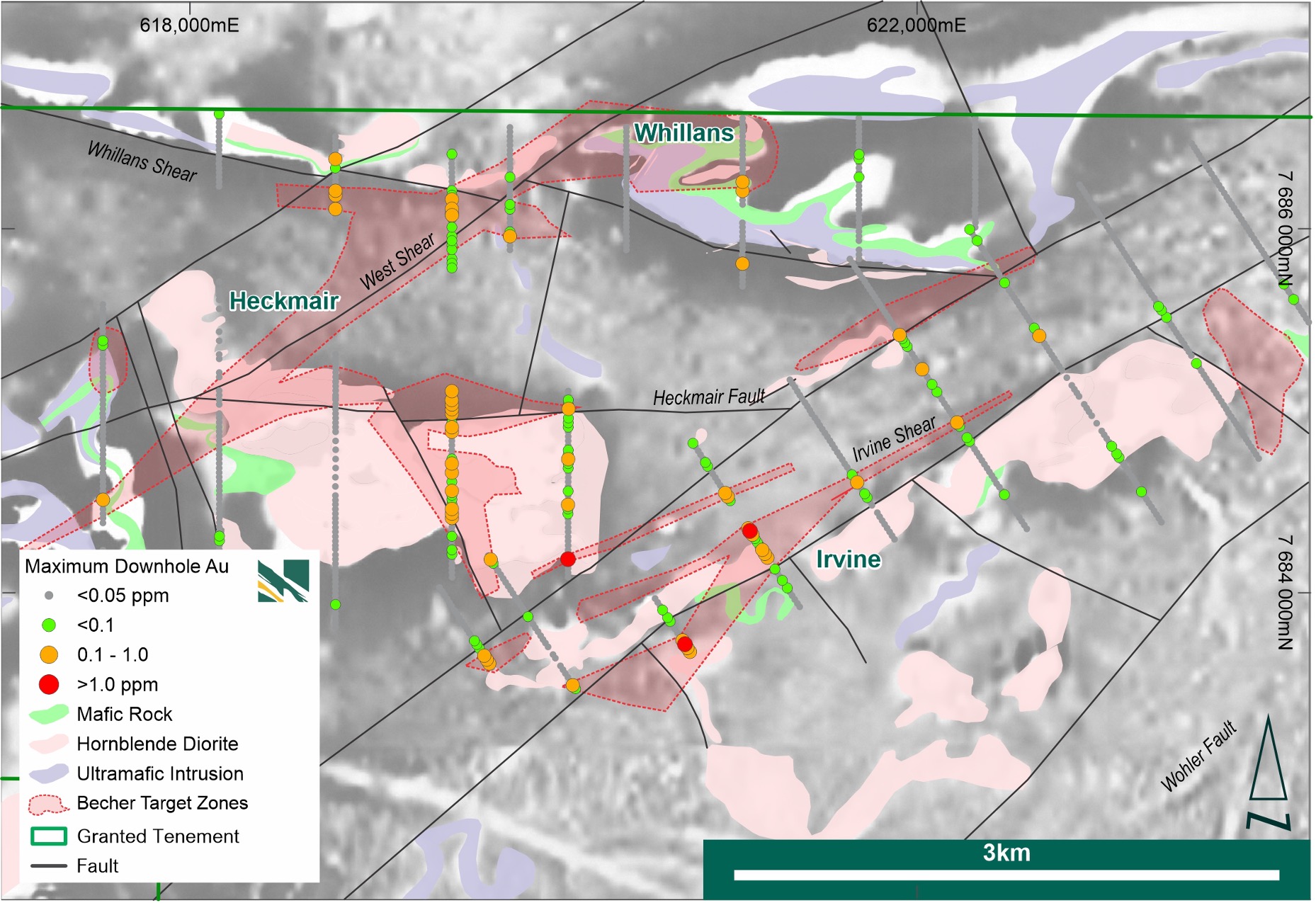The height and width of the screenshot is (903, 1316).
Task: Click the Wohler Fault label
Action: tap(1198, 756)
